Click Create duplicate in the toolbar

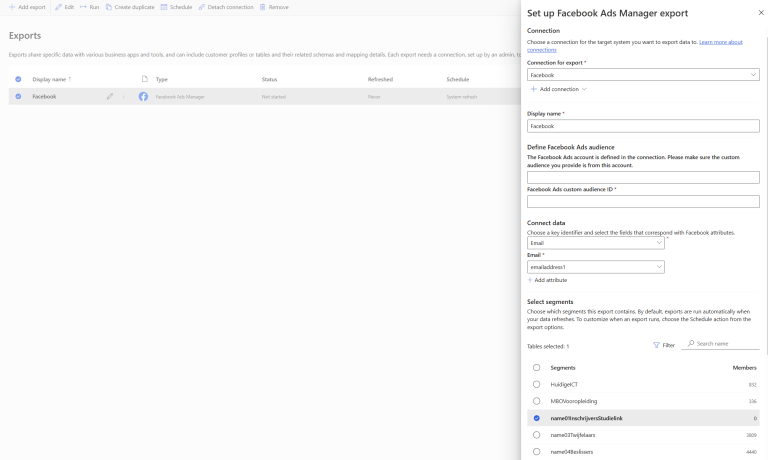(130, 7)
